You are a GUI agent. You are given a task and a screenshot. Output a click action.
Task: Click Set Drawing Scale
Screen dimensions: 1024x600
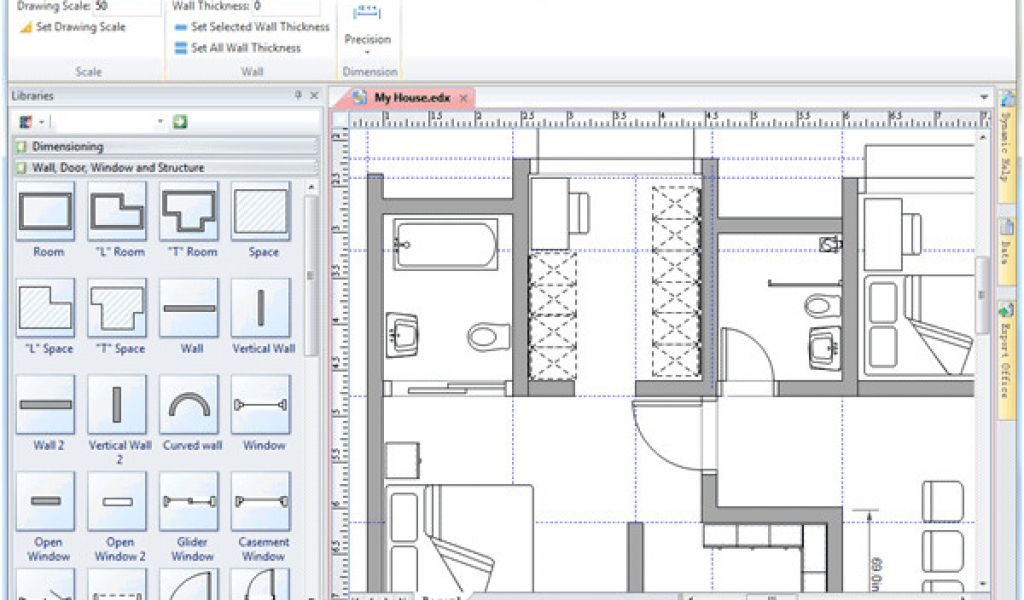80,27
